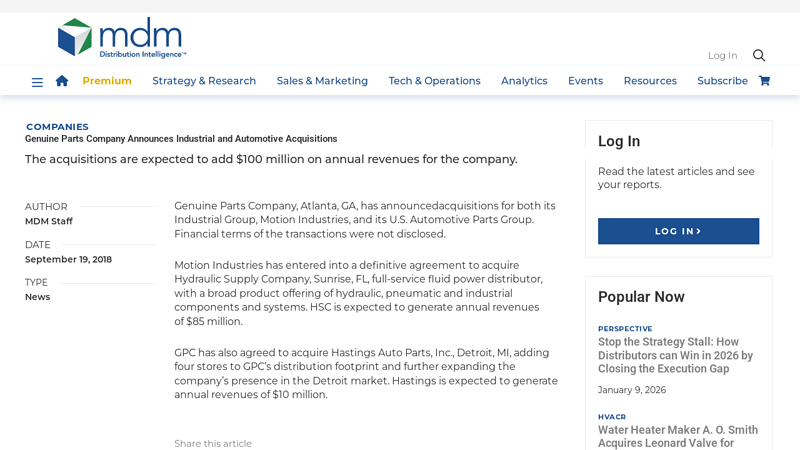Click the paragraph about Hastings Auto Parts
This screenshot has width=800, height=450.
(x=366, y=373)
